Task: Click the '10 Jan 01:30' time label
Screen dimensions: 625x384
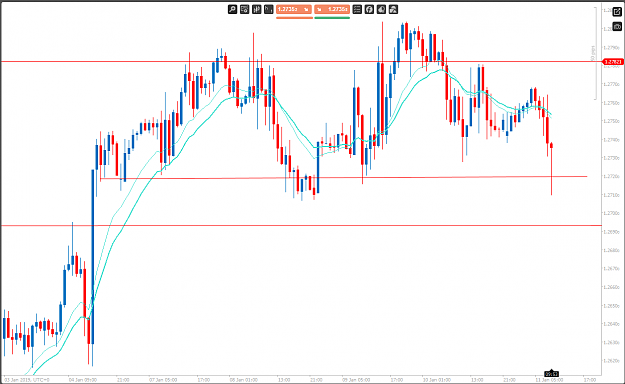Action: point(436,380)
